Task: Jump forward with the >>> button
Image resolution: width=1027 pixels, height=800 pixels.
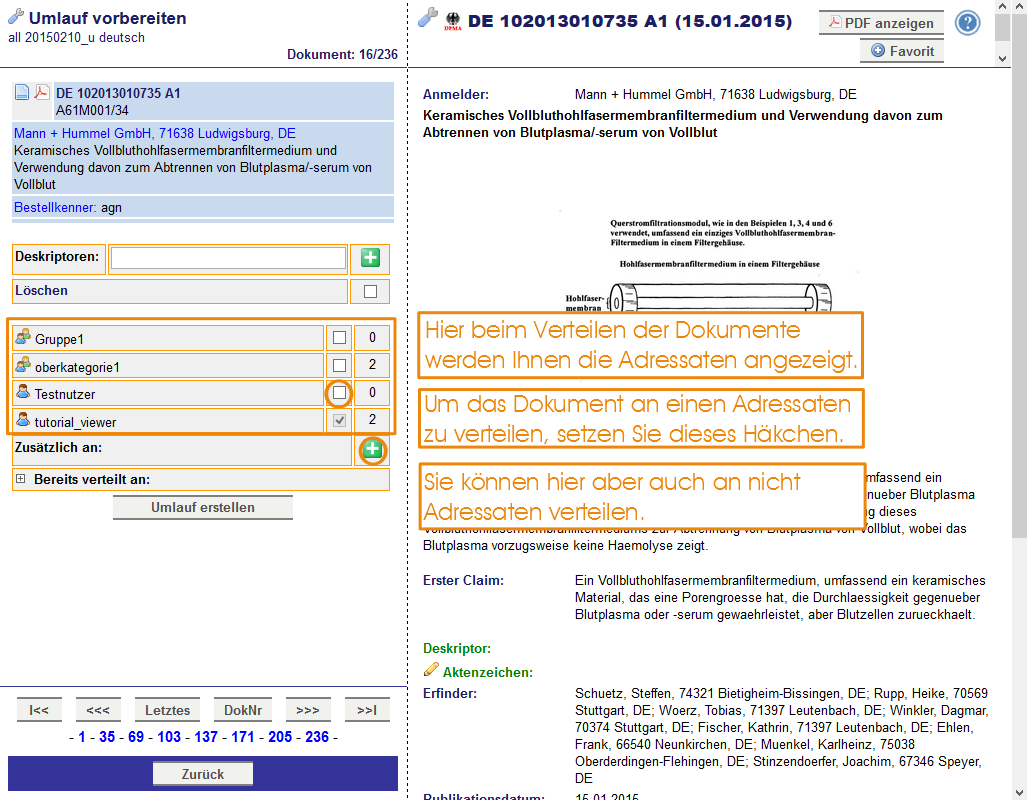Action: click(308, 710)
